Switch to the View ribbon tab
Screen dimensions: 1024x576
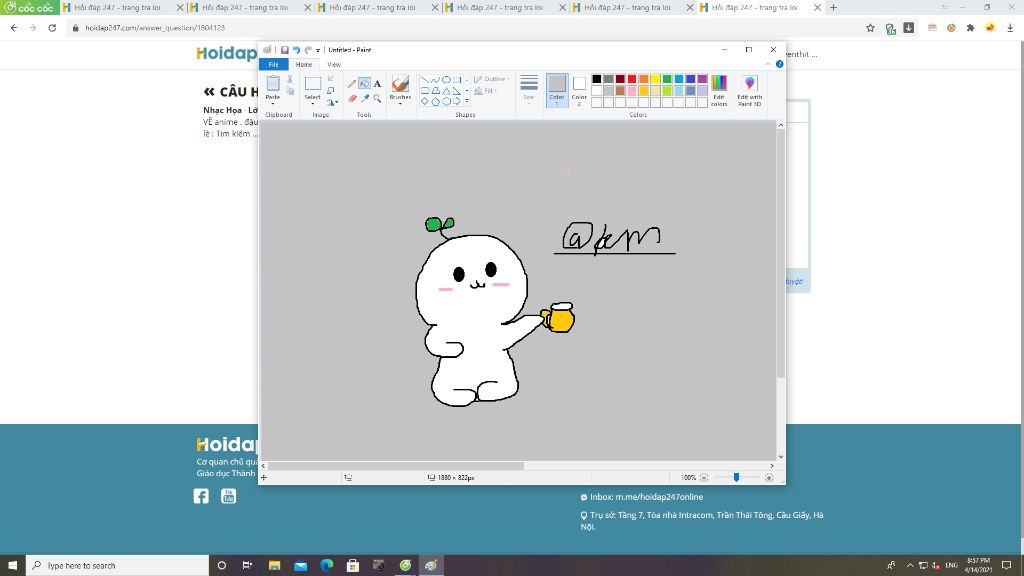pos(334,64)
